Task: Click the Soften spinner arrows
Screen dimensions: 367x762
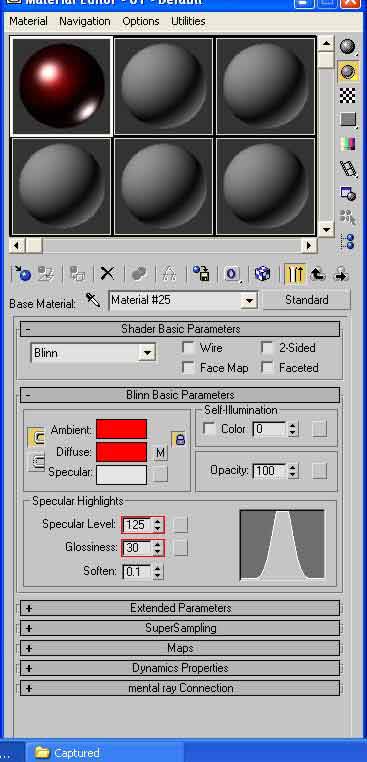Action: click(157, 572)
